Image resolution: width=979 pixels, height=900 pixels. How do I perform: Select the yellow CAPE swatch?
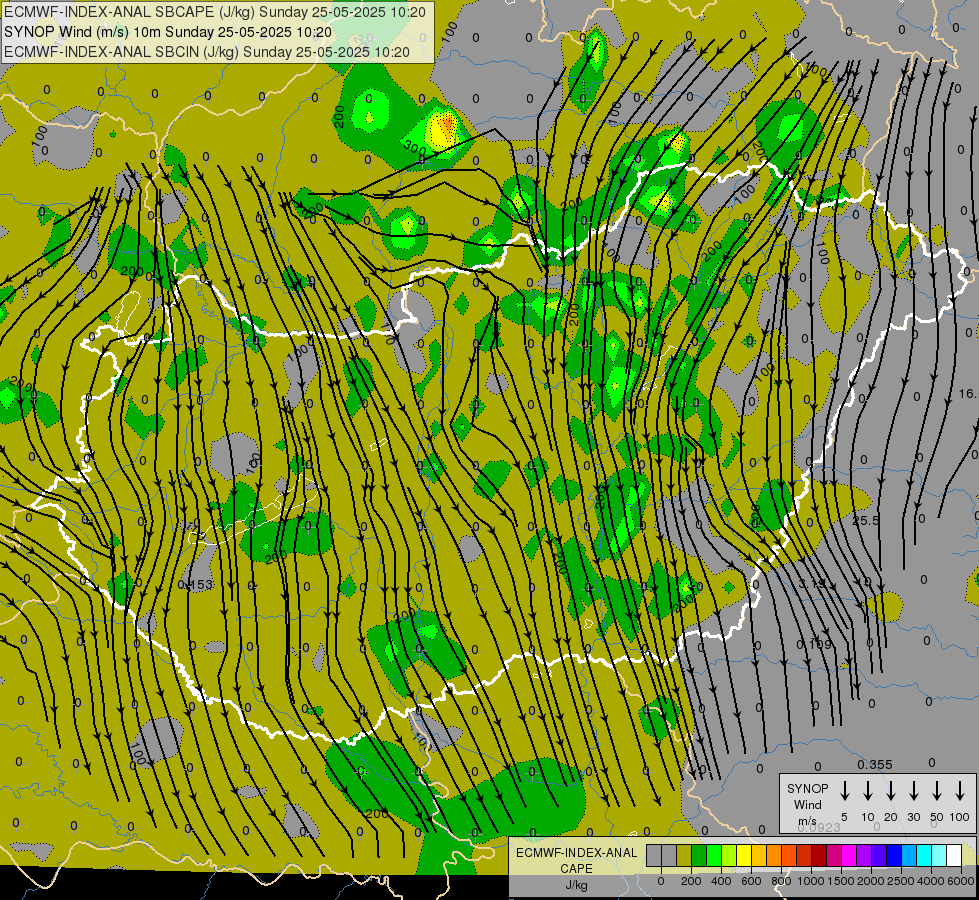744,855
